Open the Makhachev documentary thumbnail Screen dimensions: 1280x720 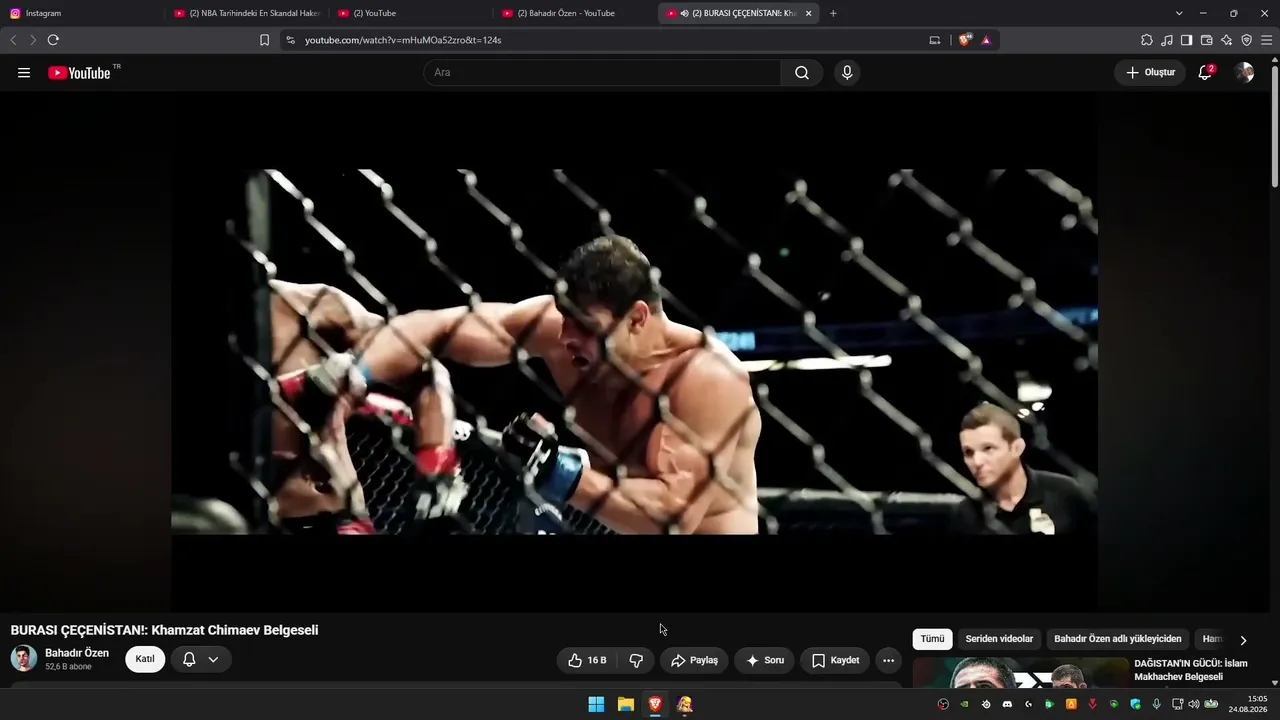point(1020,672)
